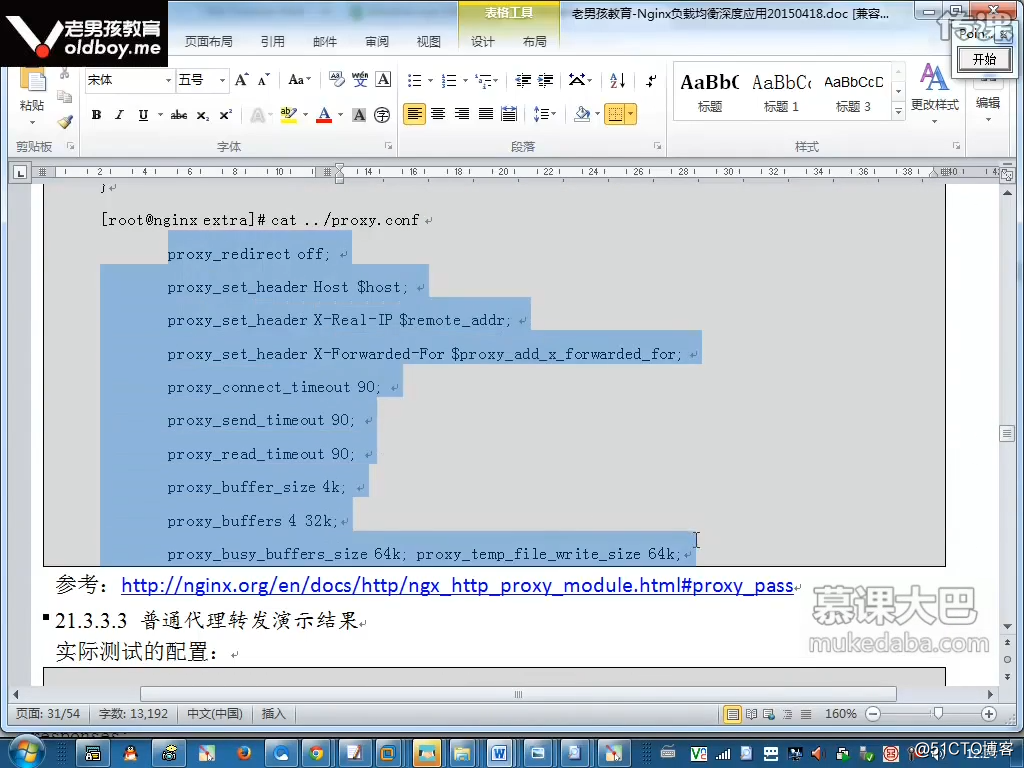Decrease paragraph indent

tap(523, 80)
